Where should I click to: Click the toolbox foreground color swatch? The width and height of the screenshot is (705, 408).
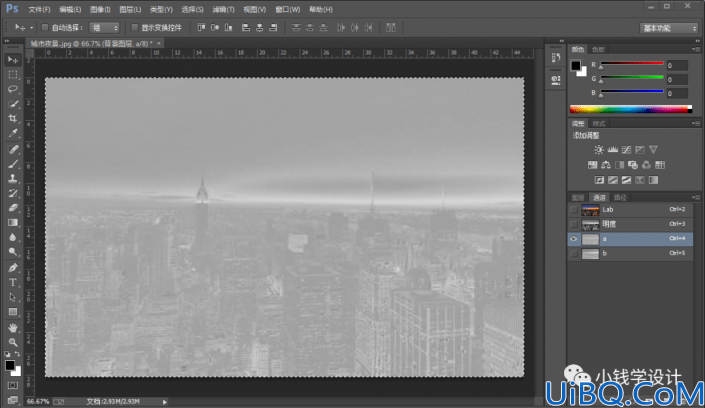pos(10,365)
